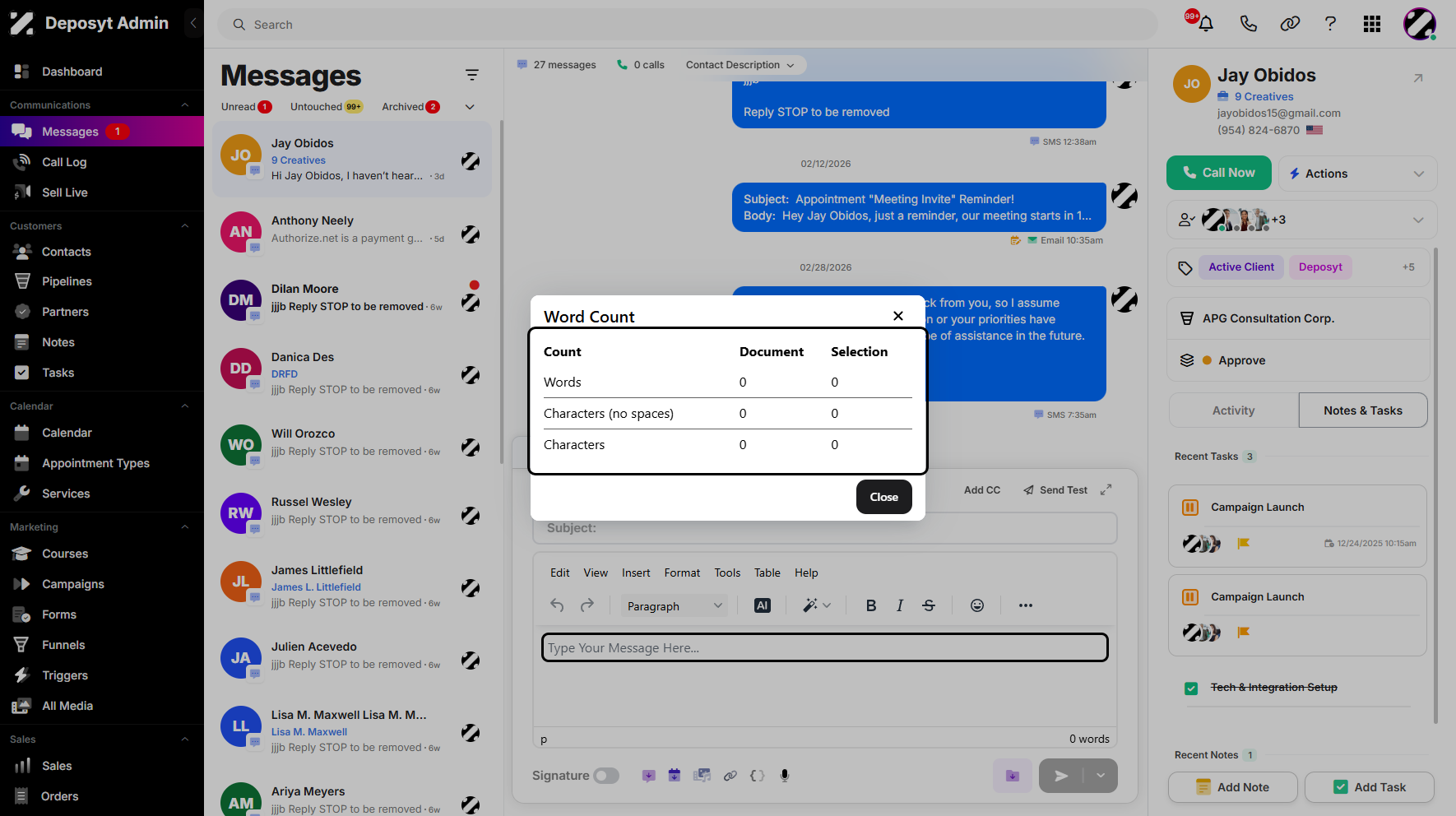Click the Add Note button
The image size is (1456, 816).
[1232, 787]
